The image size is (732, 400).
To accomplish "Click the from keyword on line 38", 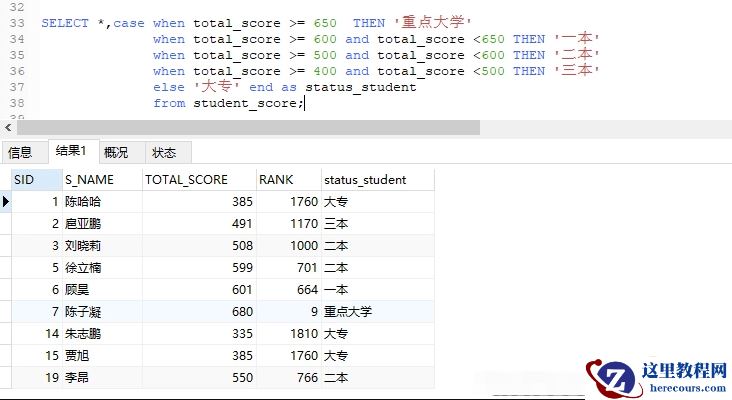I will point(169,103).
